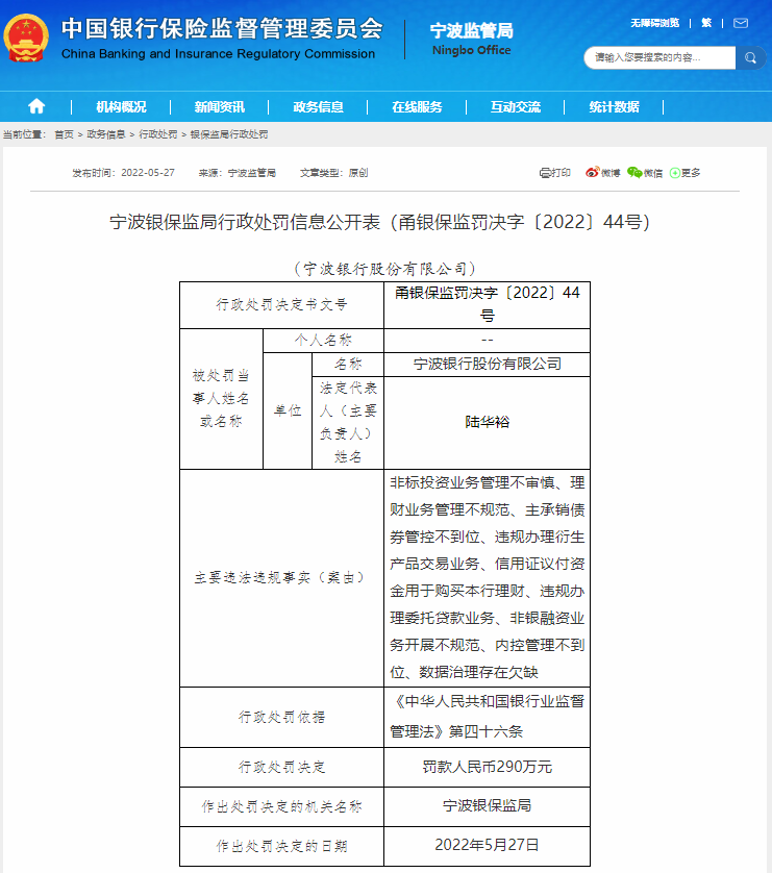
Task: Open 银保监局行政处罚 breadcrumb link
Action: pyautogui.click(x=229, y=134)
